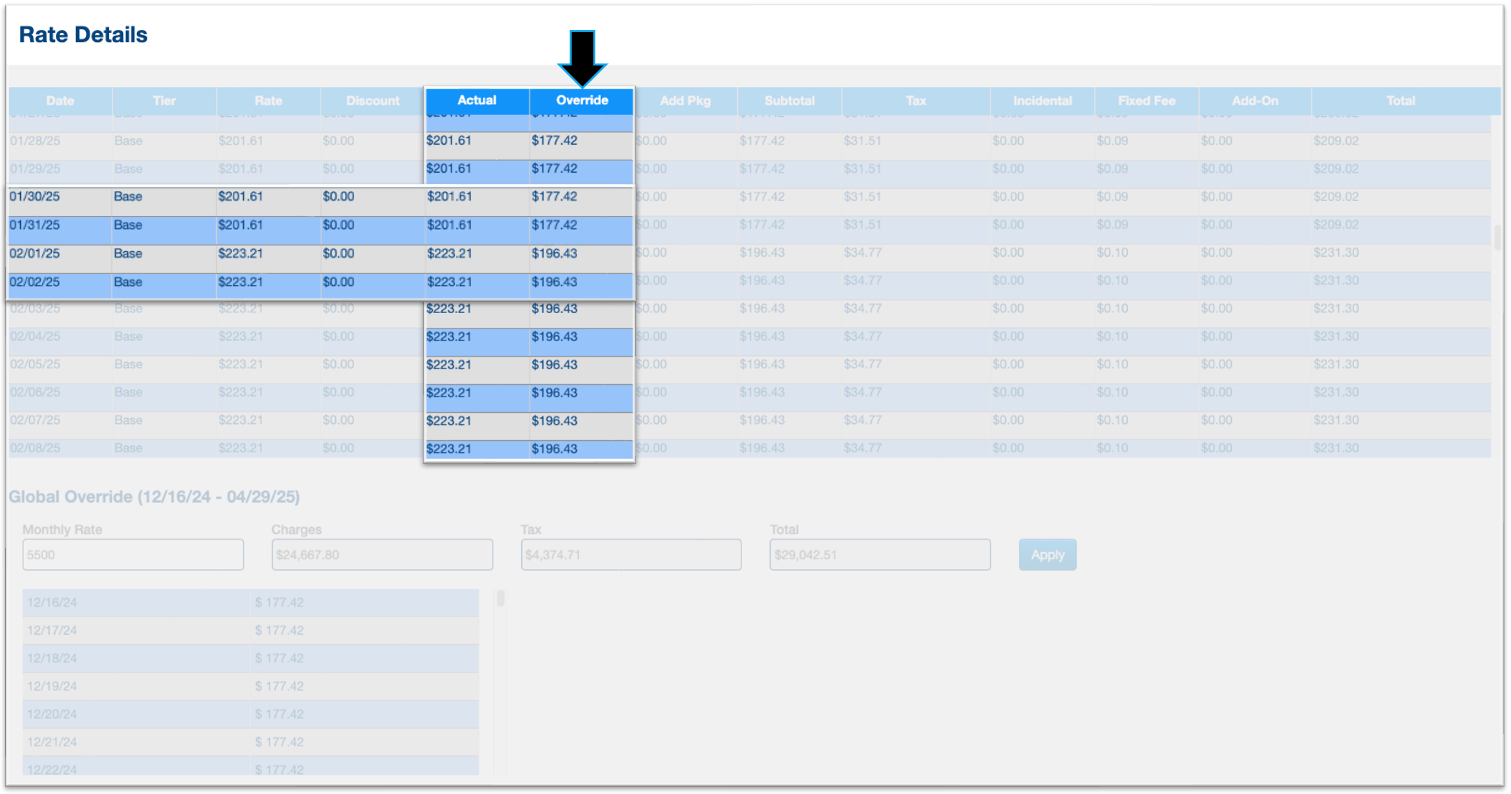Click the override list's vertical scrollbar
The height and width of the screenshot is (794, 1511).
501,600
